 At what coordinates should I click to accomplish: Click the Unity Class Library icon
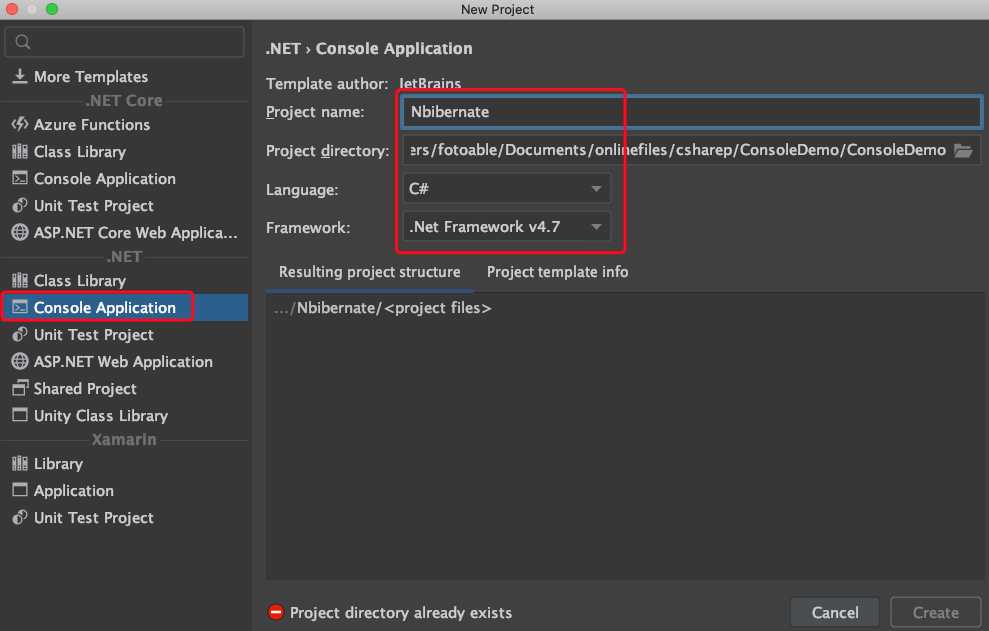19,416
